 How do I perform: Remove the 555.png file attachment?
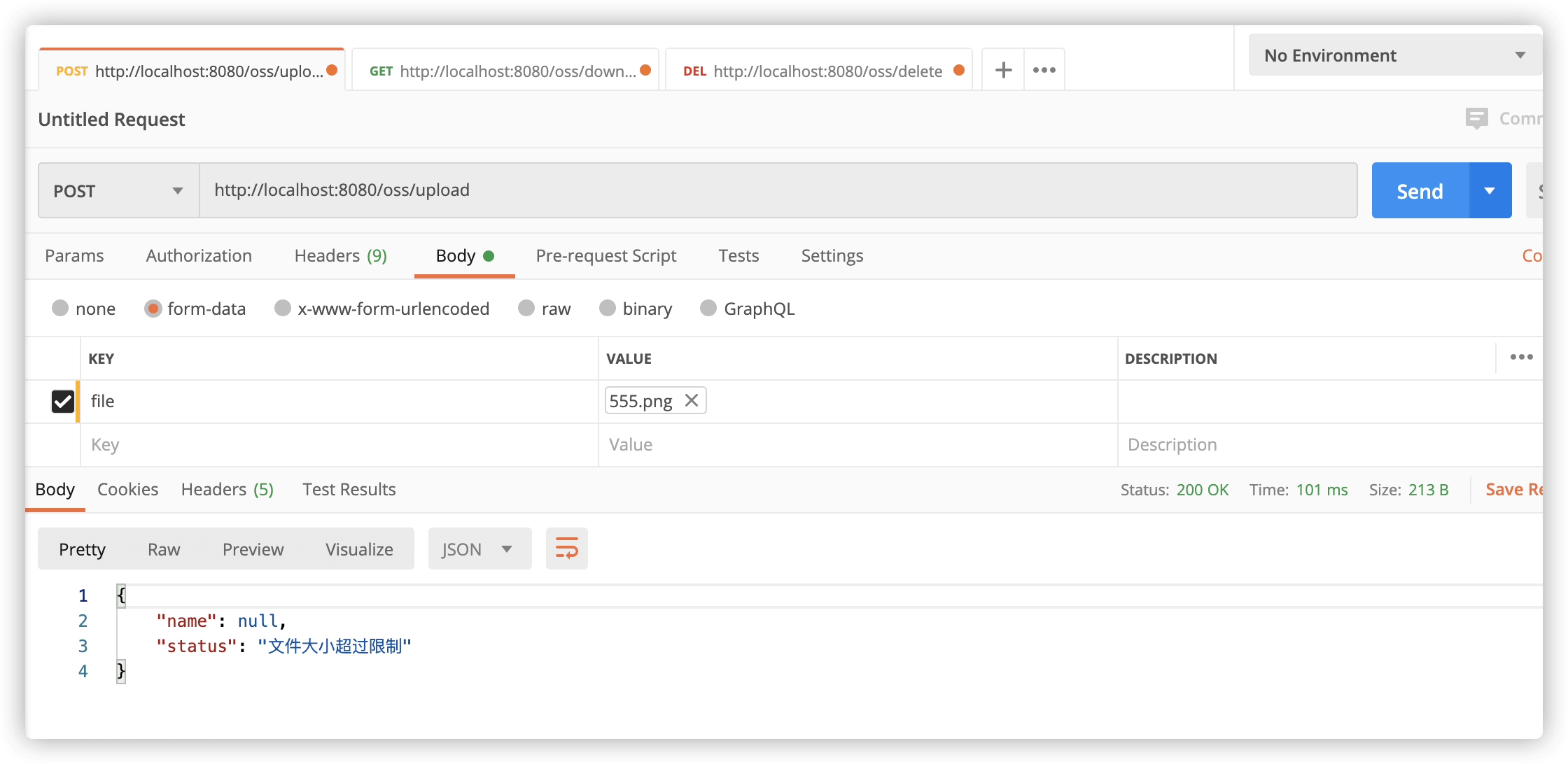click(x=692, y=400)
